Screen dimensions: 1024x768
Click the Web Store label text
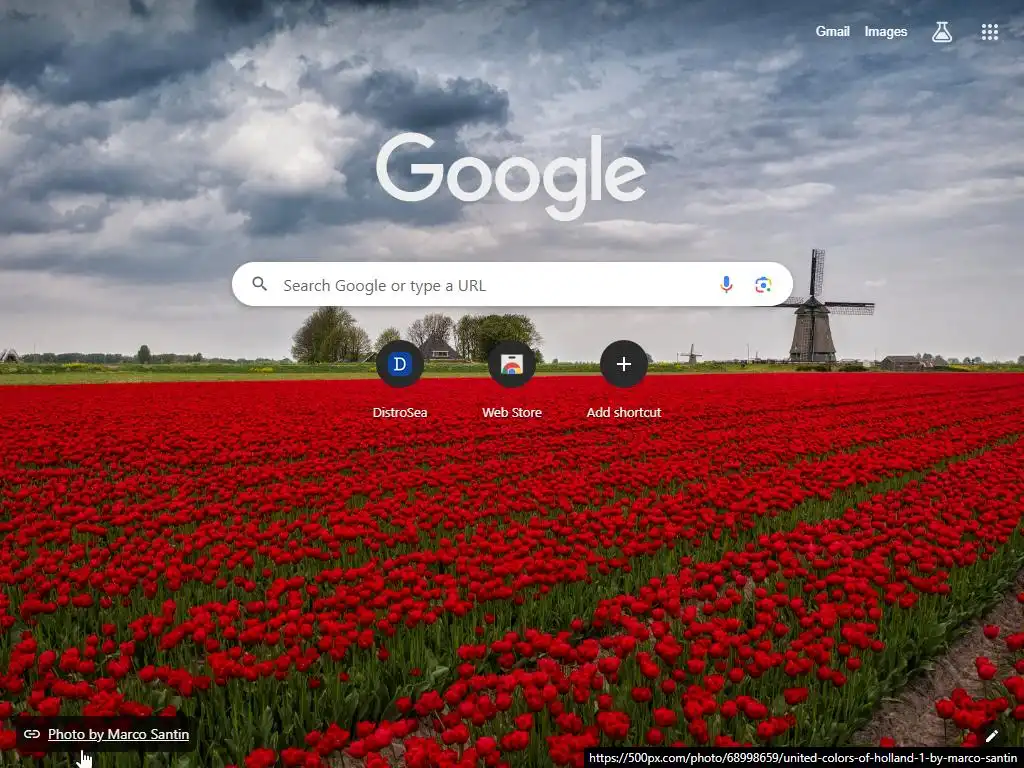point(512,413)
